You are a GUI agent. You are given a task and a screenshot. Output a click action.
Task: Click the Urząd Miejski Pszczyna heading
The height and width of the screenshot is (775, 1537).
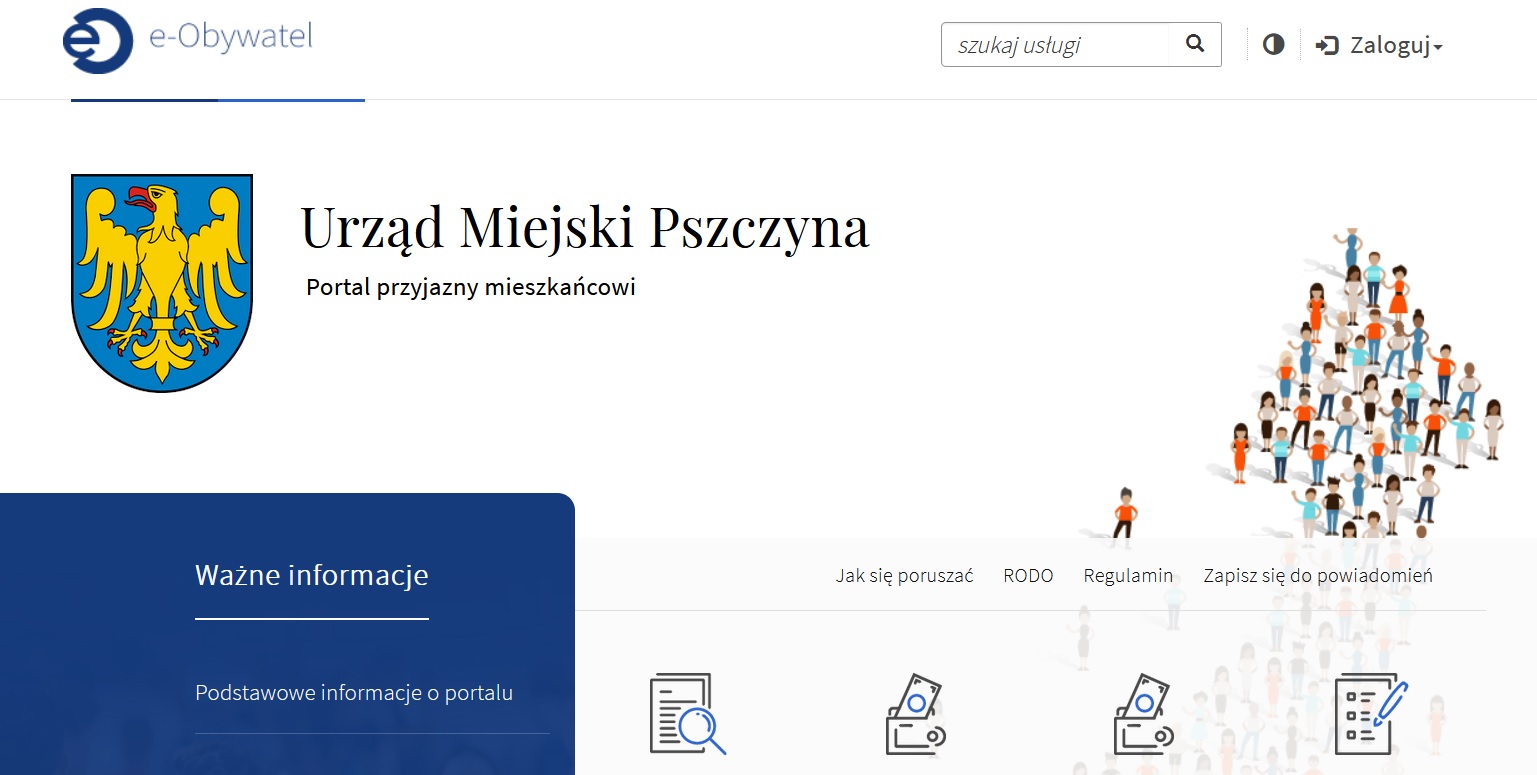click(x=585, y=228)
